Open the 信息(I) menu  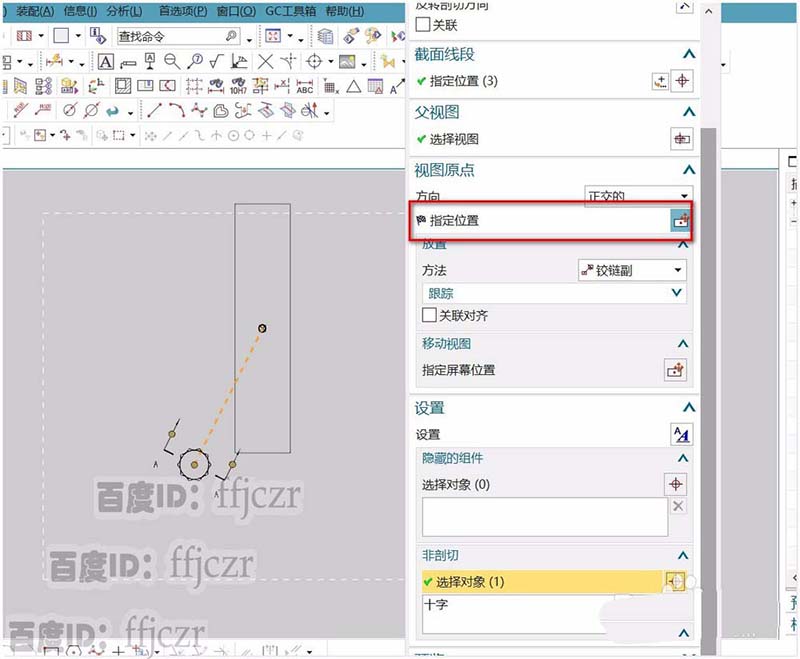coord(80,11)
